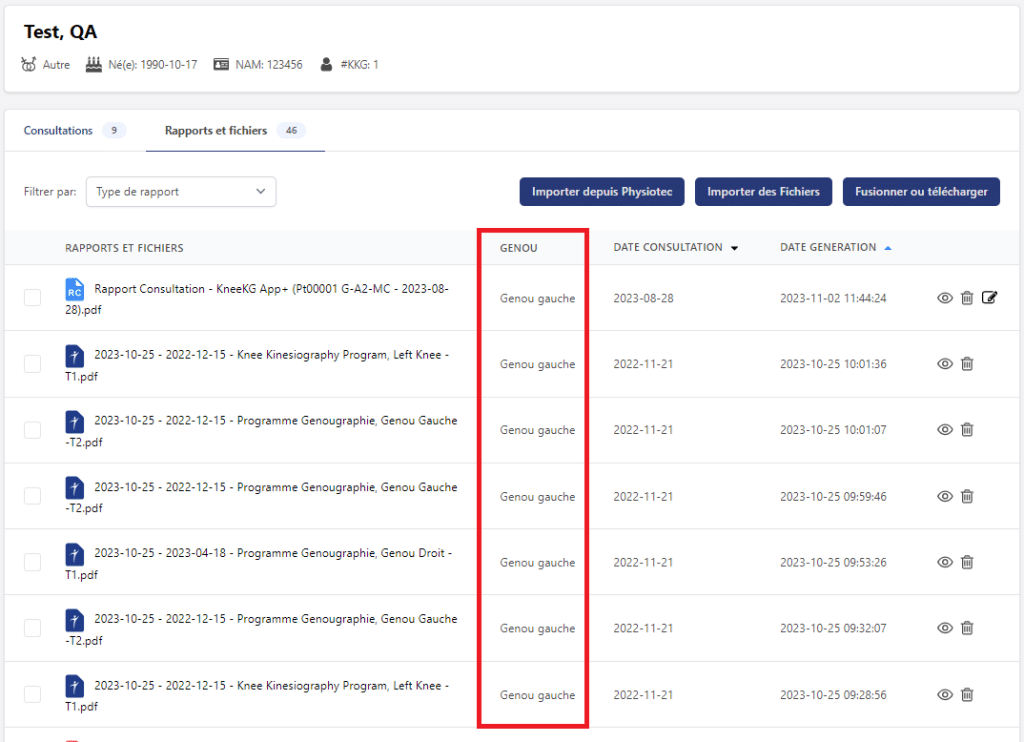Click Importer depuis Physiotec button

pos(601,192)
